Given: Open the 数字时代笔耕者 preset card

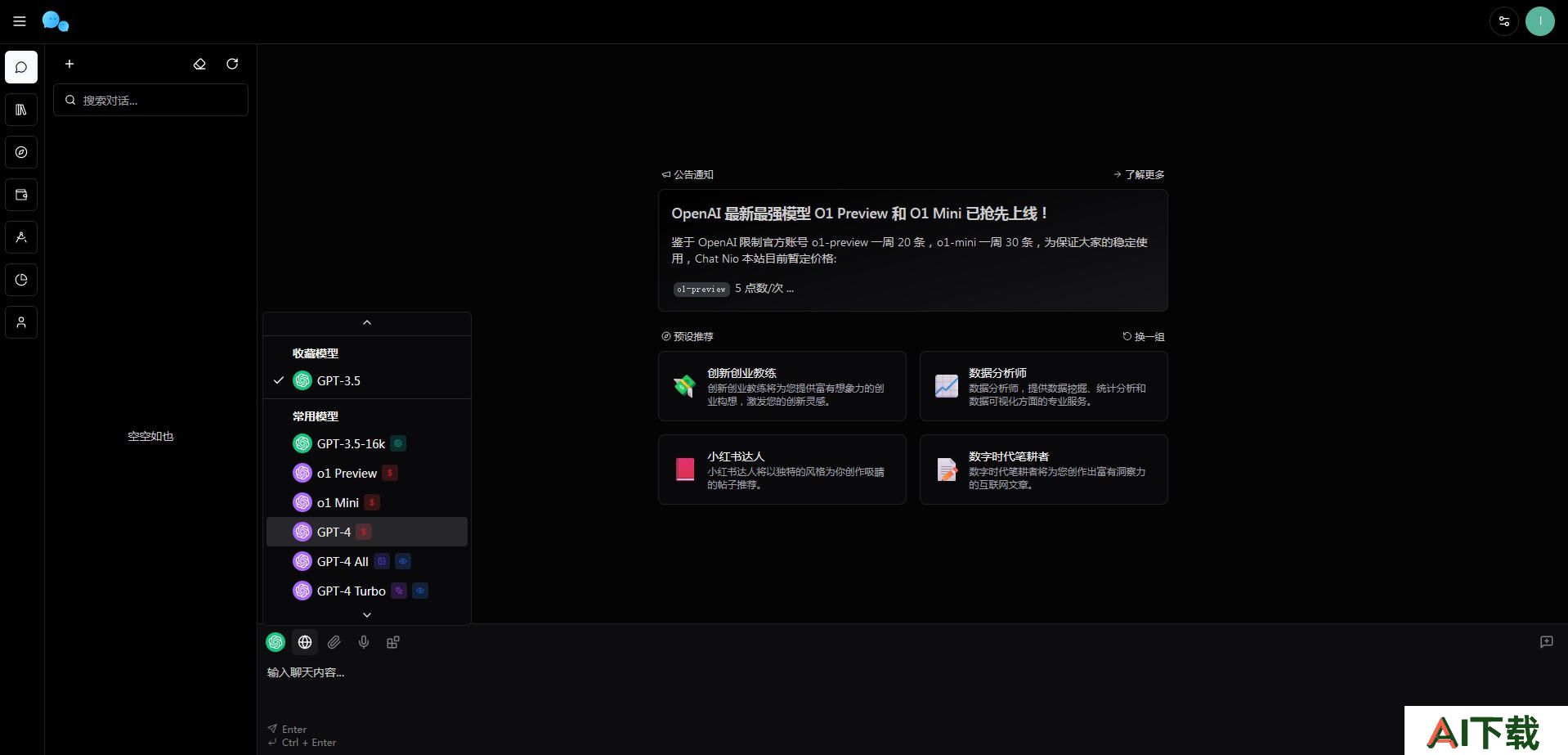Looking at the screenshot, I should coord(1044,470).
